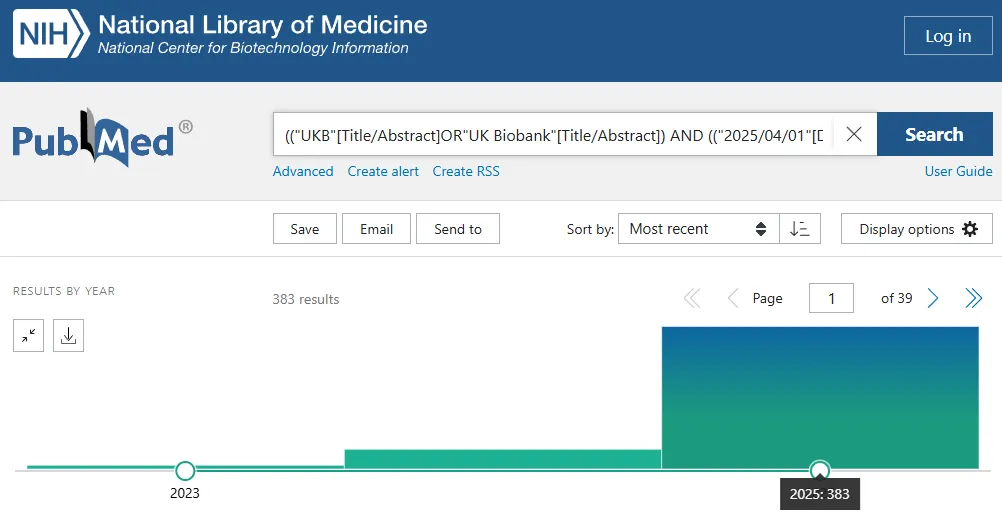Click the 2025 year slider handle
Image resolution: width=1002 pixels, height=517 pixels.
pos(820,471)
